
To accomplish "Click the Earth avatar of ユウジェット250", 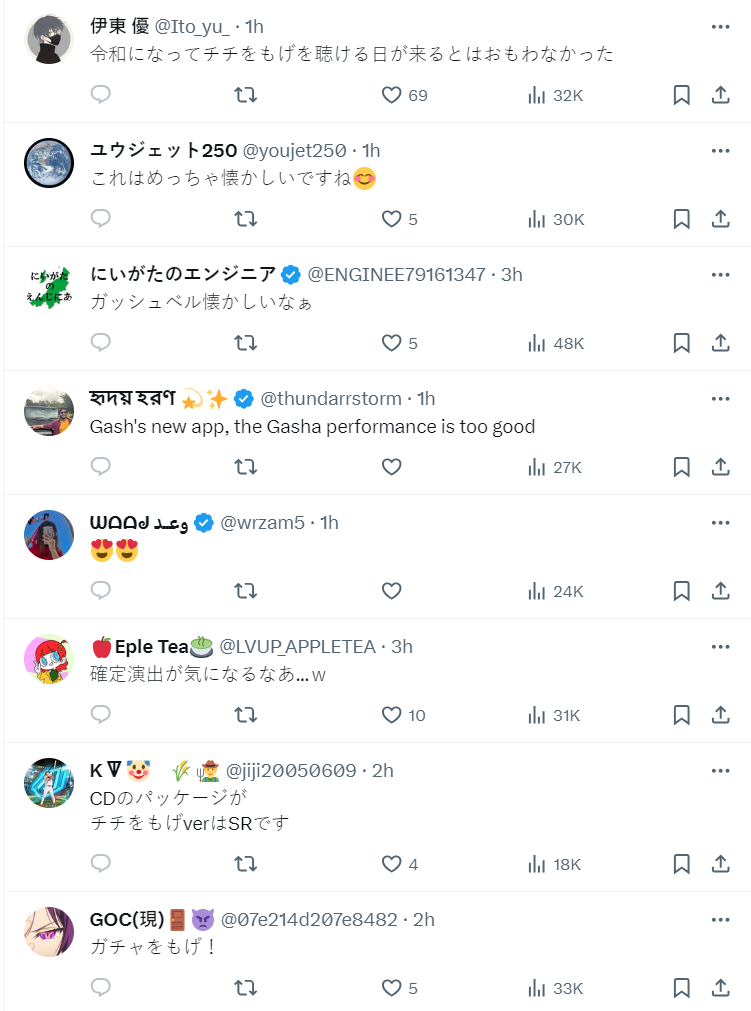I will 48,164.
